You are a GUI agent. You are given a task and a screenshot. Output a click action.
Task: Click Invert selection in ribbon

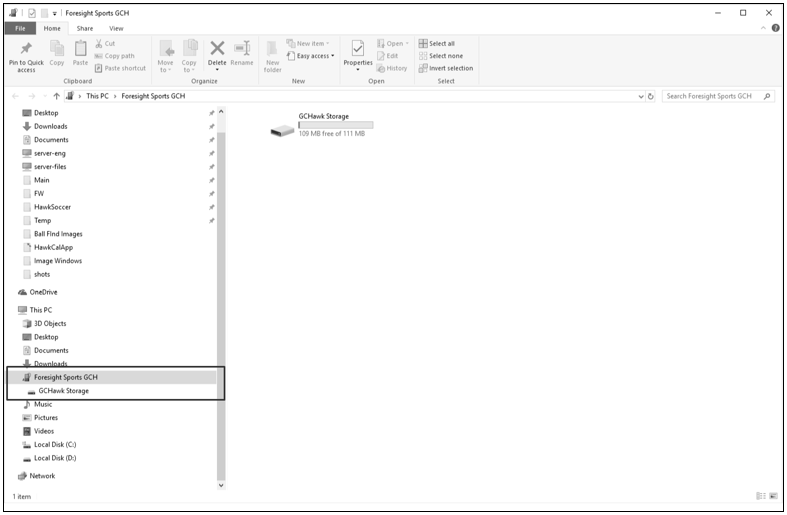click(446, 68)
